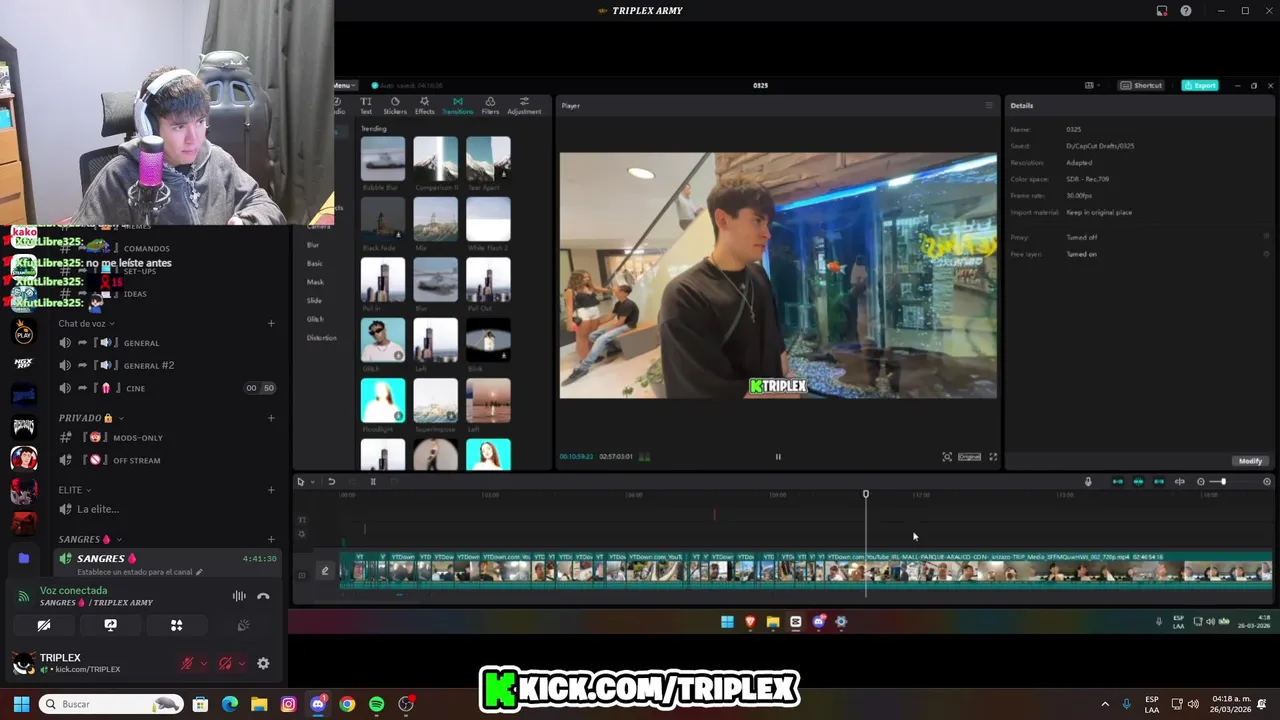Turn on camera in Discord voice panel

pyautogui.click(x=44, y=625)
